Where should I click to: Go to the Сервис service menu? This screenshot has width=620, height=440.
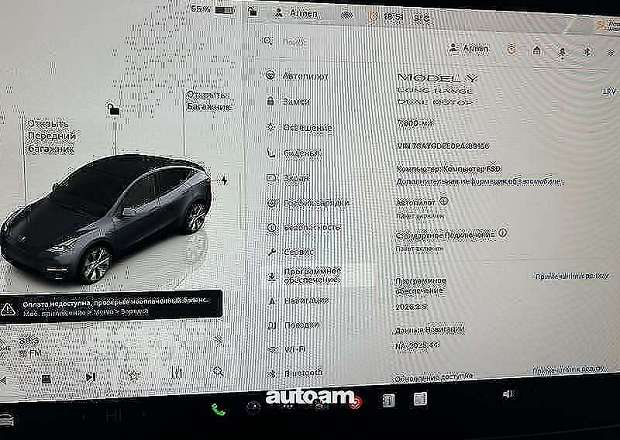pos(291,251)
